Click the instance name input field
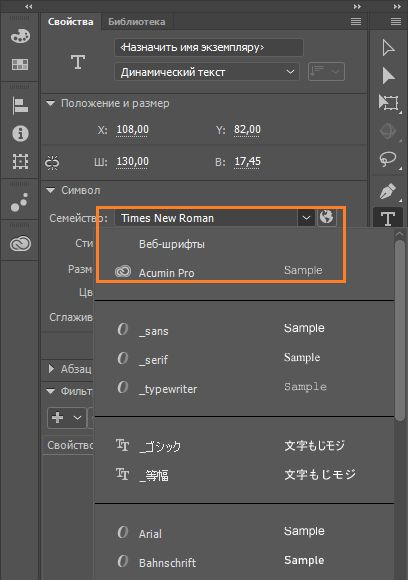The height and width of the screenshot is (580, 408). pyautogui.click(x=209, y=47)
